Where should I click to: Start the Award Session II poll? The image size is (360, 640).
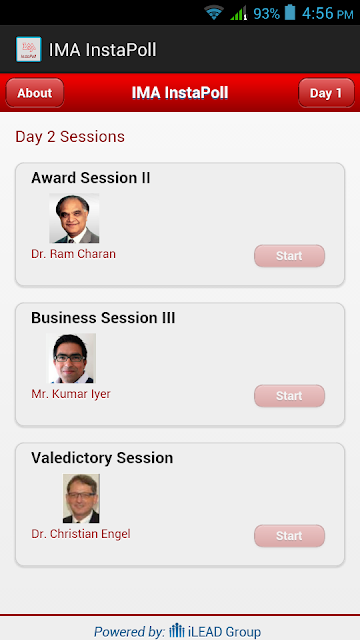289,256
